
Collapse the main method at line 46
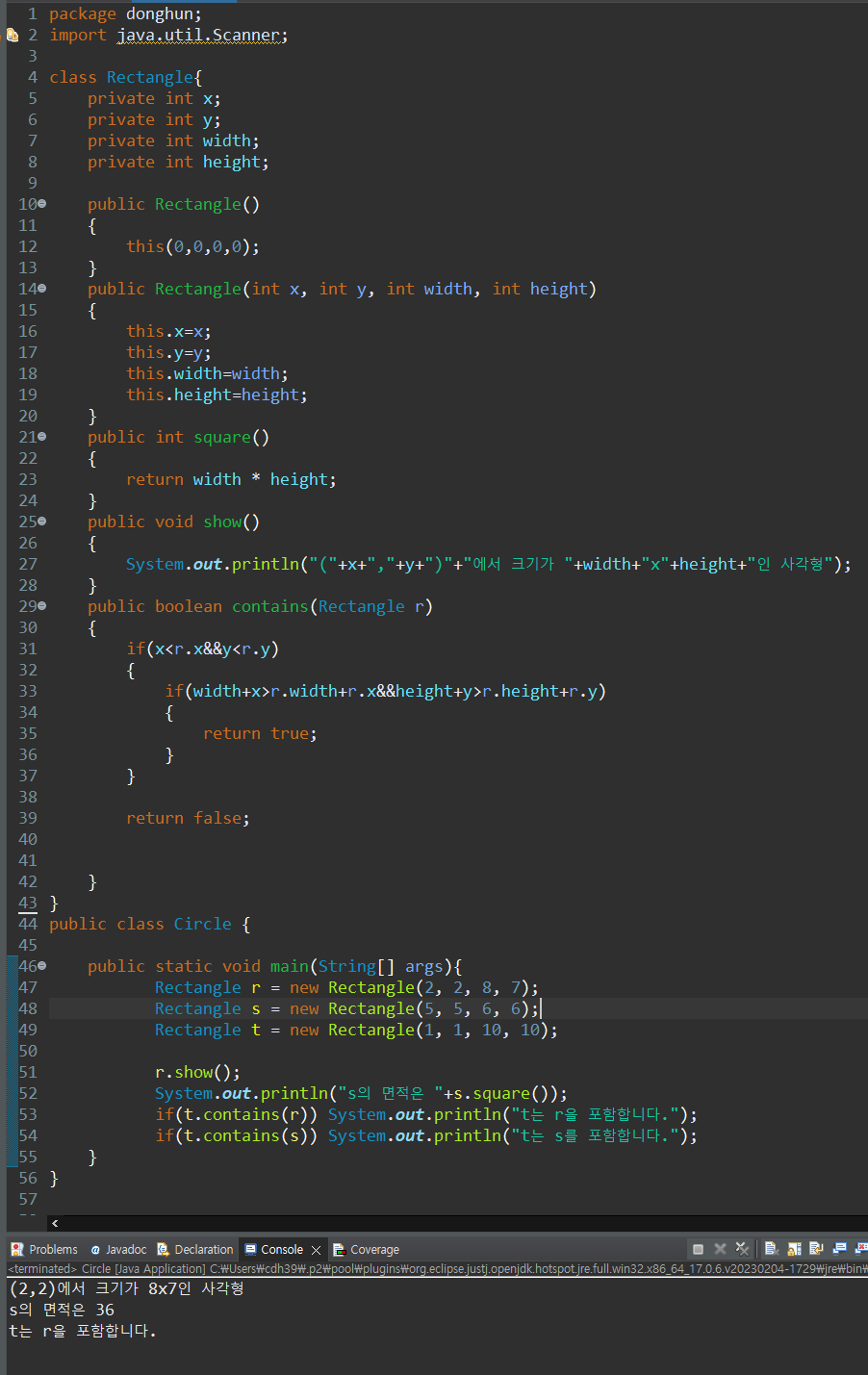pyautogui.click(x=41, y=966)
